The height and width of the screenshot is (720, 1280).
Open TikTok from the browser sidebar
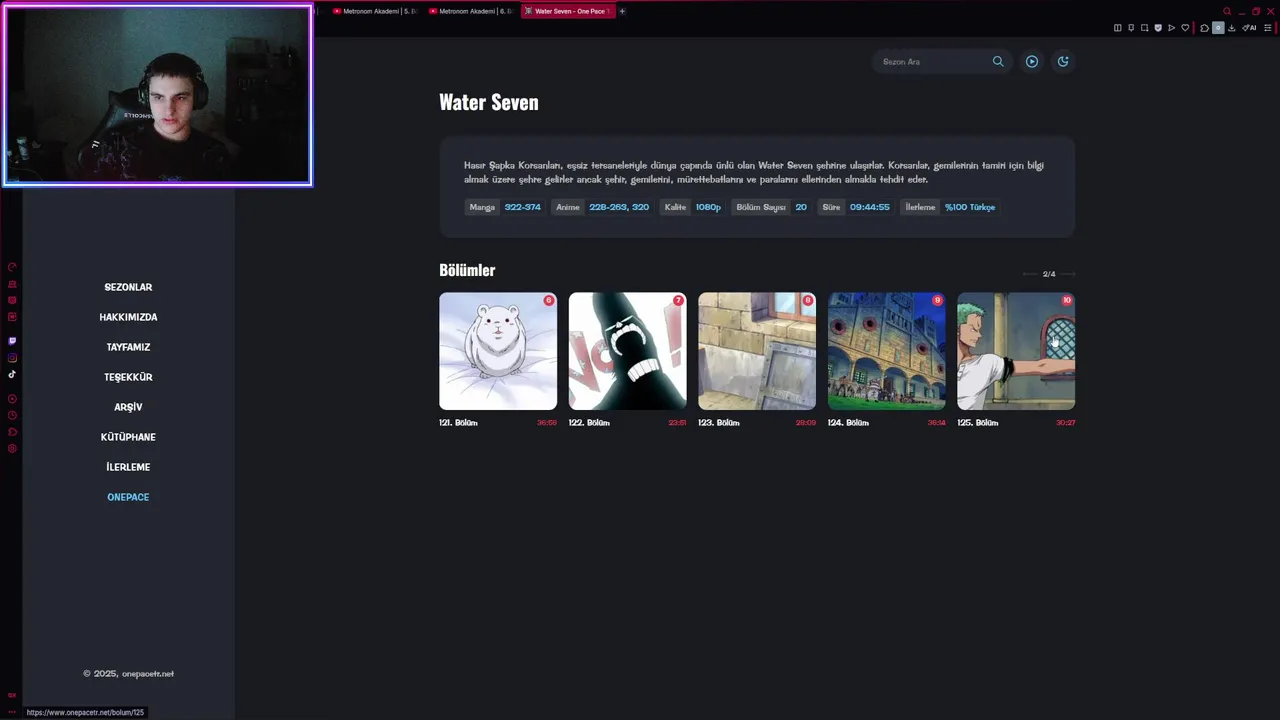tap(12, 374)
